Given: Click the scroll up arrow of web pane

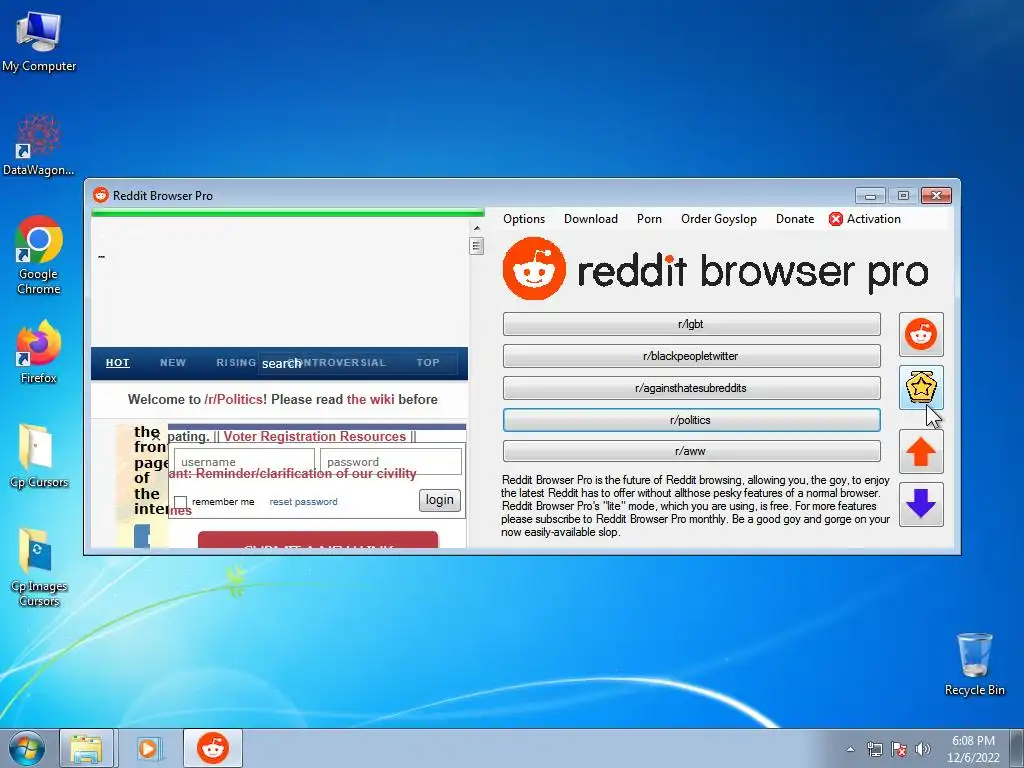Looking at the screenshot, I should click(x=476, y=228).
